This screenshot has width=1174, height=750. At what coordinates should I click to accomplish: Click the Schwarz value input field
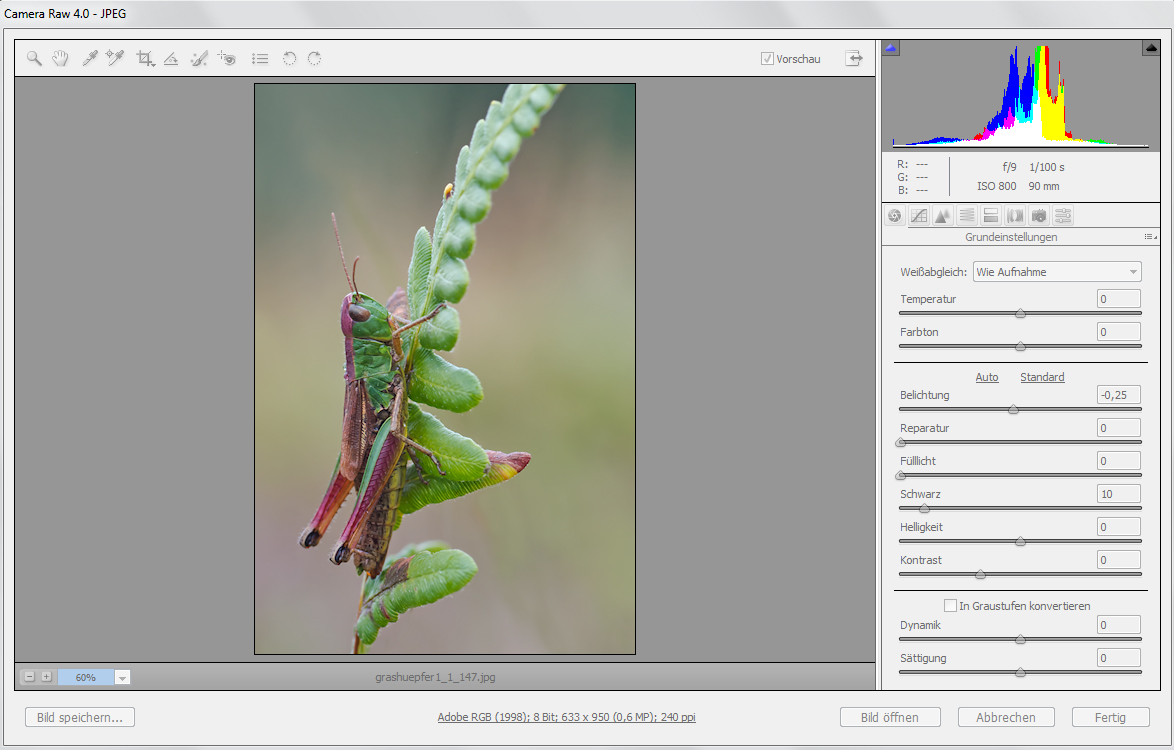tap(1118, 494)
